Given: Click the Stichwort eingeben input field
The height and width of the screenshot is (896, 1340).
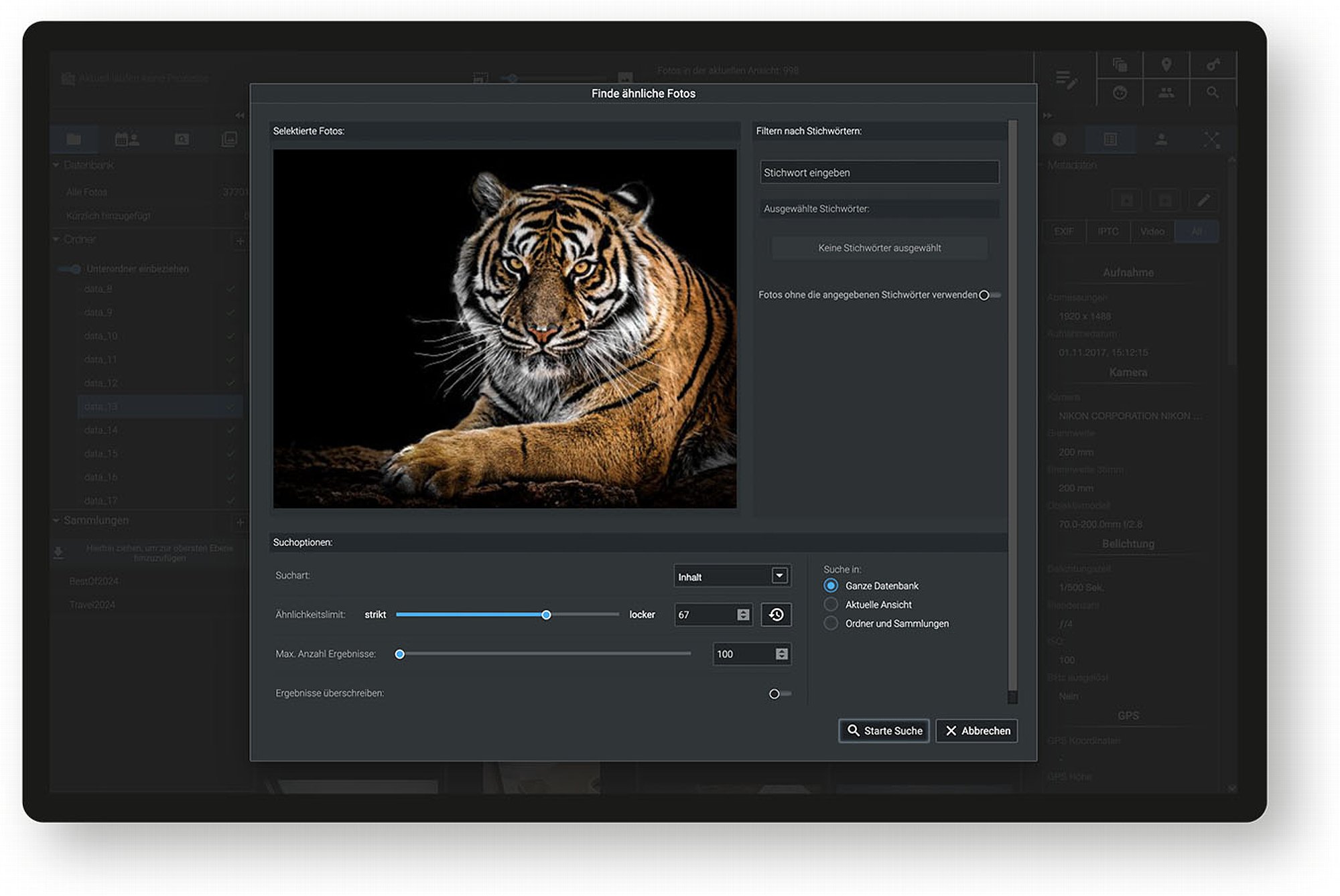Looking at the screenshot, I should point(879,173).
